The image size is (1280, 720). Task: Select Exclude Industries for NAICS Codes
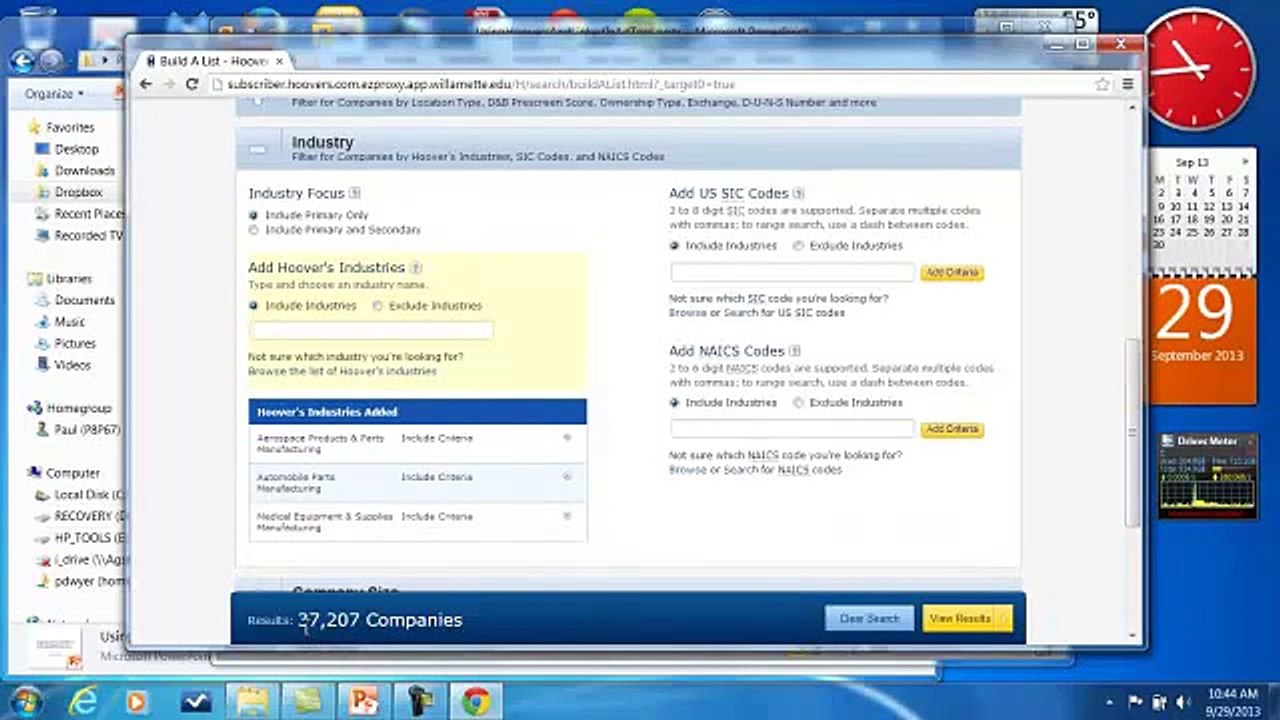798,402
